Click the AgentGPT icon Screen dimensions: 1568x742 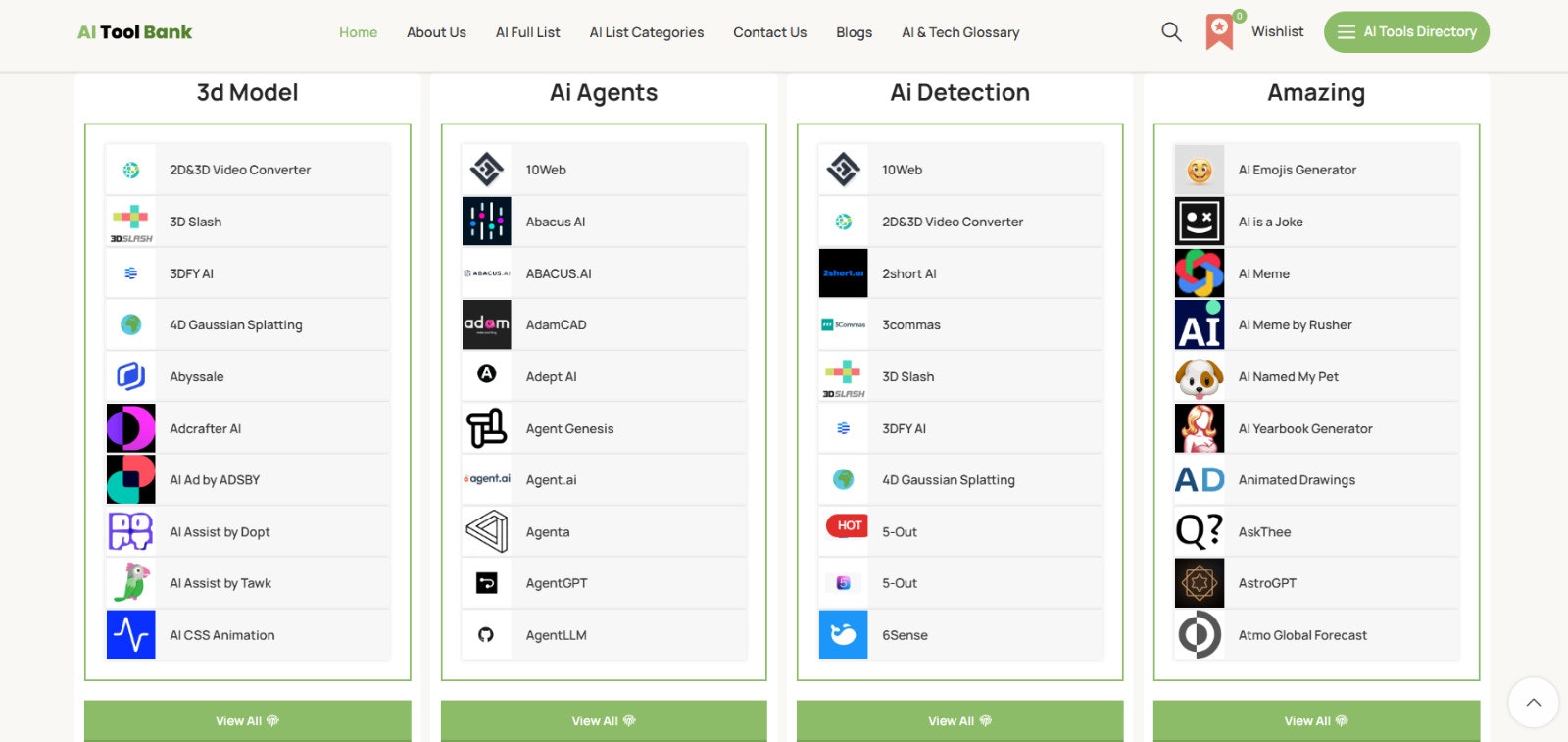(x=487, y=583)
